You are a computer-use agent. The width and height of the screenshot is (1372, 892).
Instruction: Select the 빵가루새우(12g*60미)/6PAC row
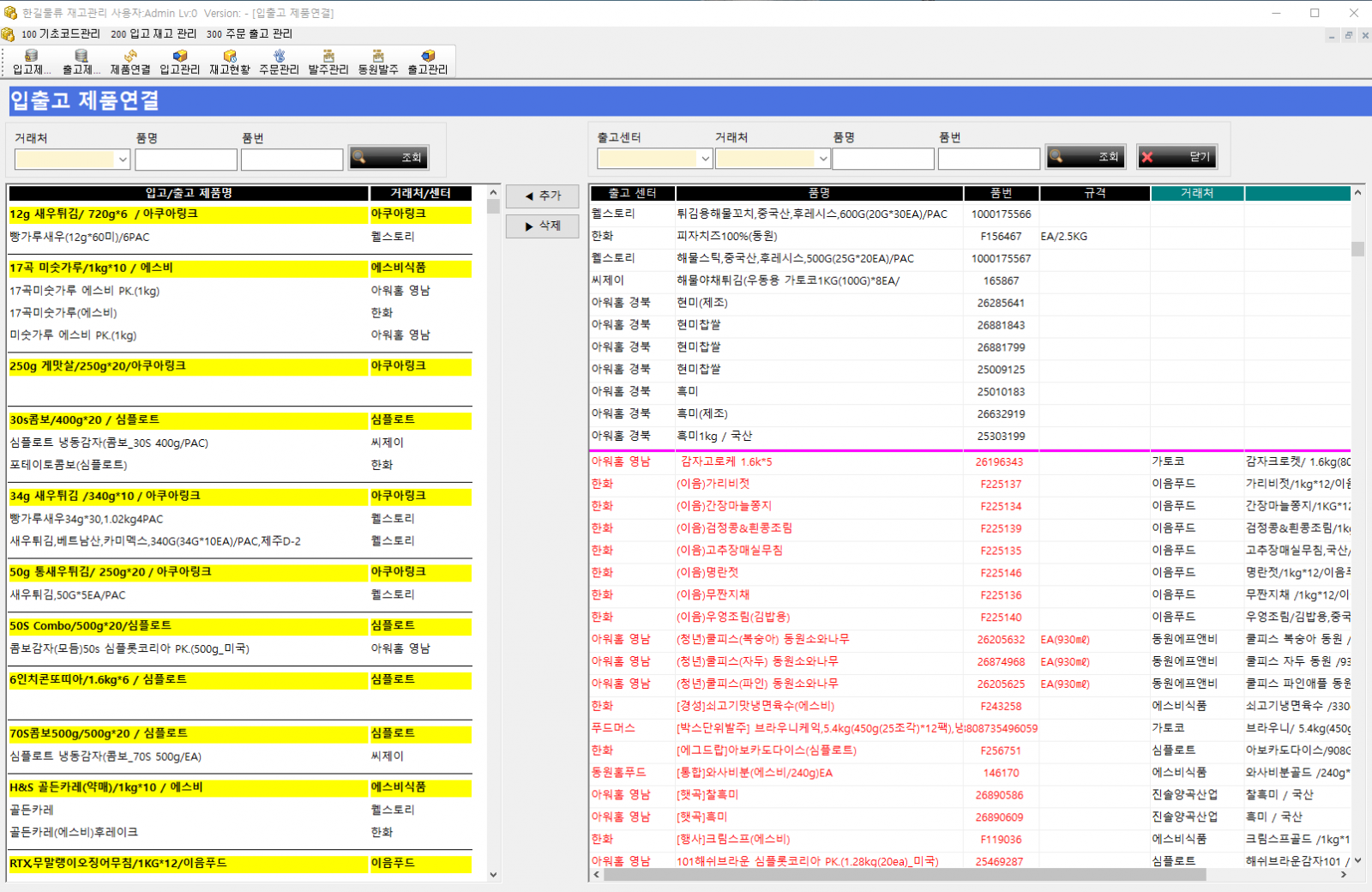coord(240,237)
